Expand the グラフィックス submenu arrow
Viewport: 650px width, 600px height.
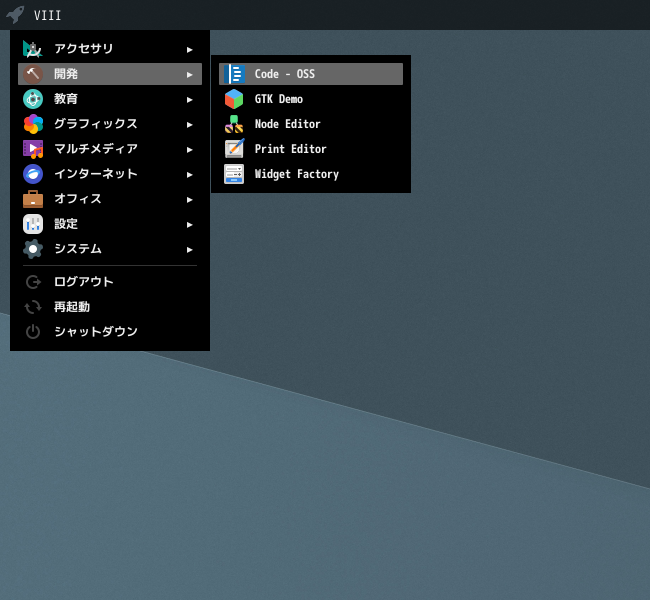189,124
